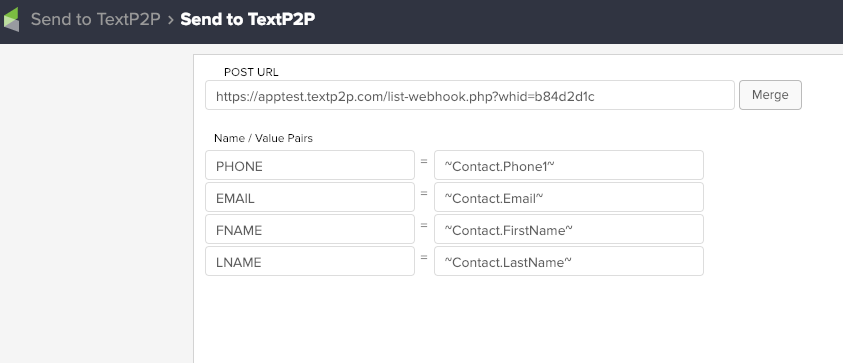This screenshot has width=843, height=363.
Task: Select the FNAME name field
Action: pos(310,229)
